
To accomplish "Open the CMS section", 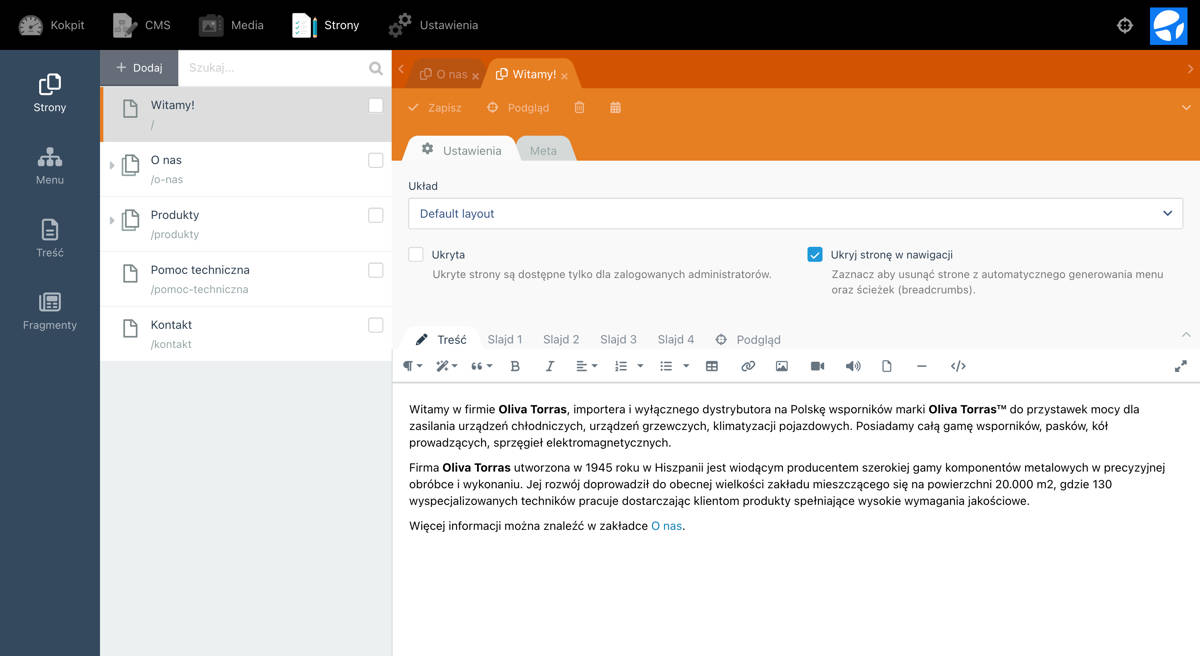I will click(141, 25).
